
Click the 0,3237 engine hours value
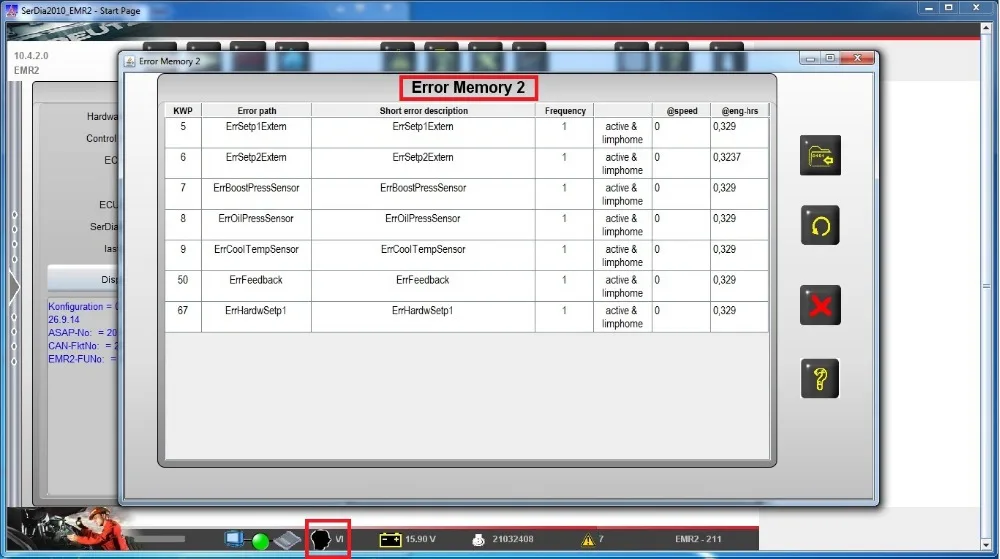pyautogui.click(x=727, y=157)
